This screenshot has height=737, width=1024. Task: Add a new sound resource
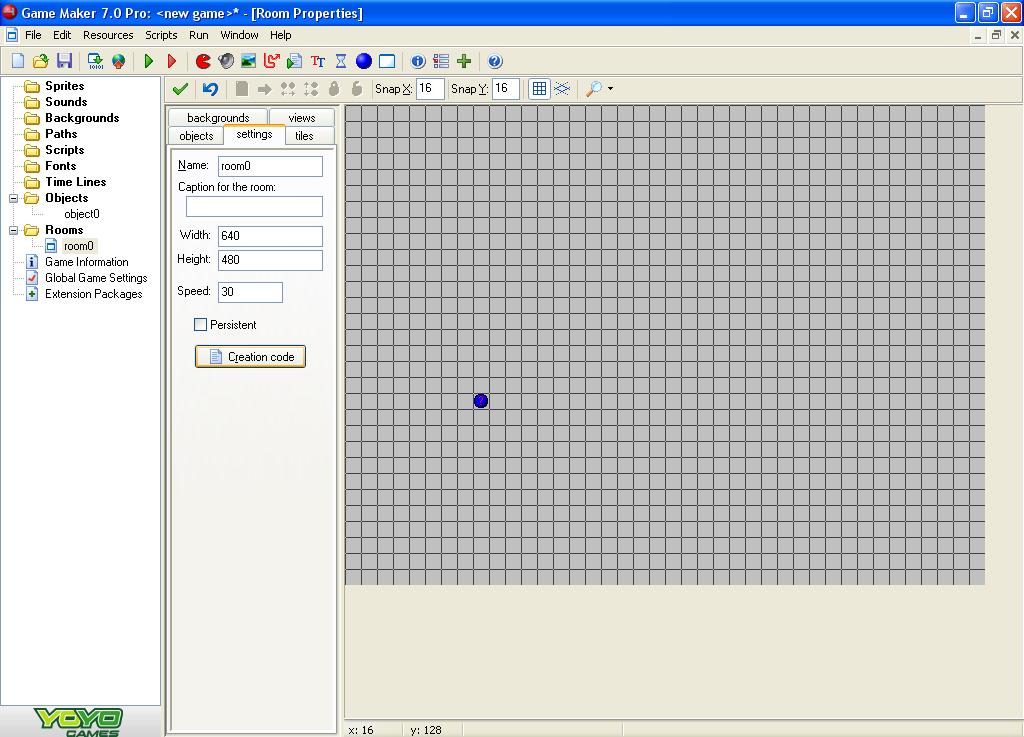[x=226, y=62]
